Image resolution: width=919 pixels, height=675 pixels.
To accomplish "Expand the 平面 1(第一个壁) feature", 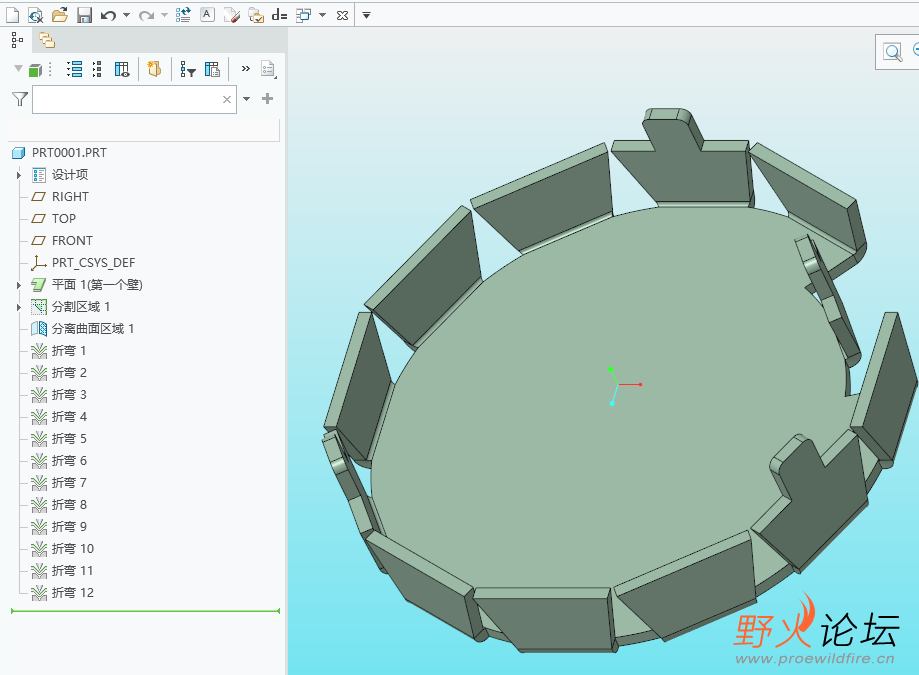I will (19, 285).
